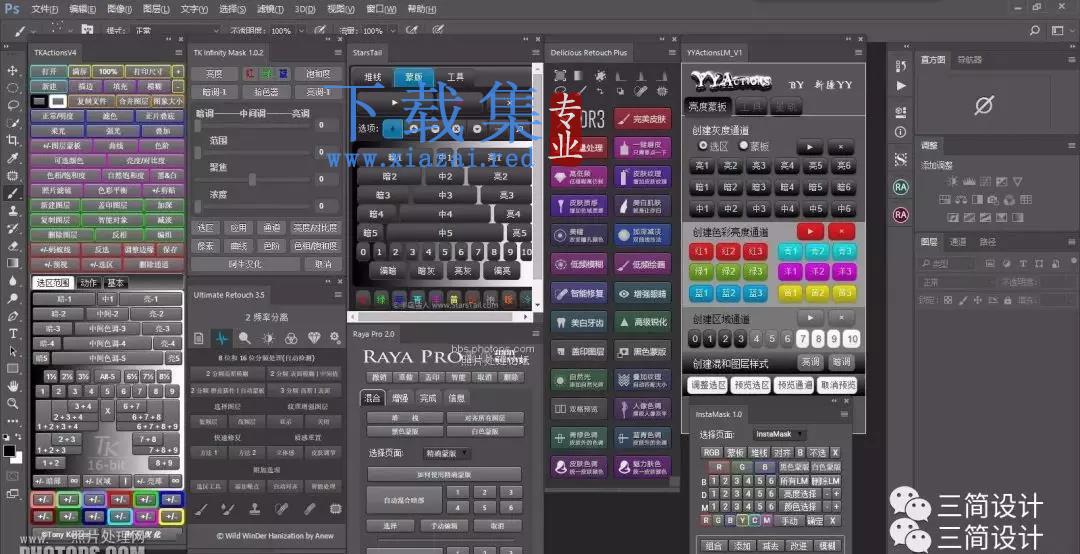This screenshot has height=554, width=1080.
Task: Select the Eraser tool
Action: (12, 246)
